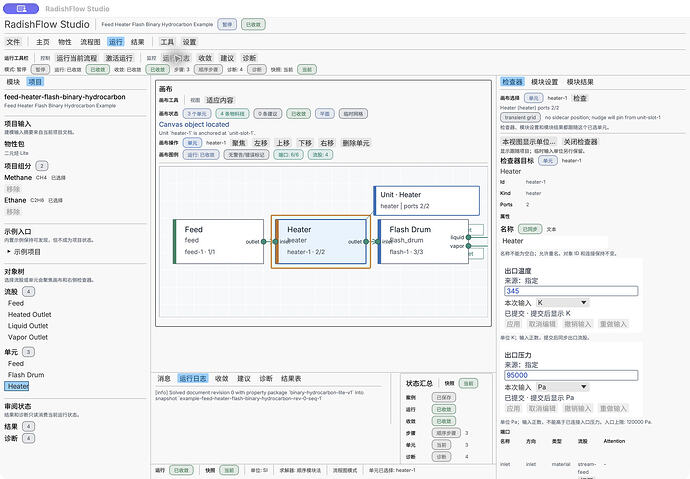Click 诊断 in the run toolbar
The image size is (690, 479).
[249, 58]
